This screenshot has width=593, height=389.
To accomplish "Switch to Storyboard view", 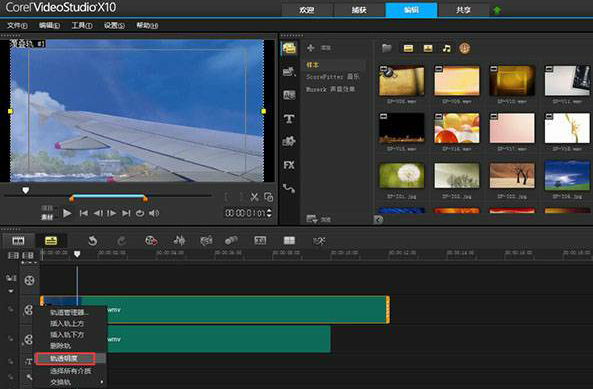I will click(18, 241).
